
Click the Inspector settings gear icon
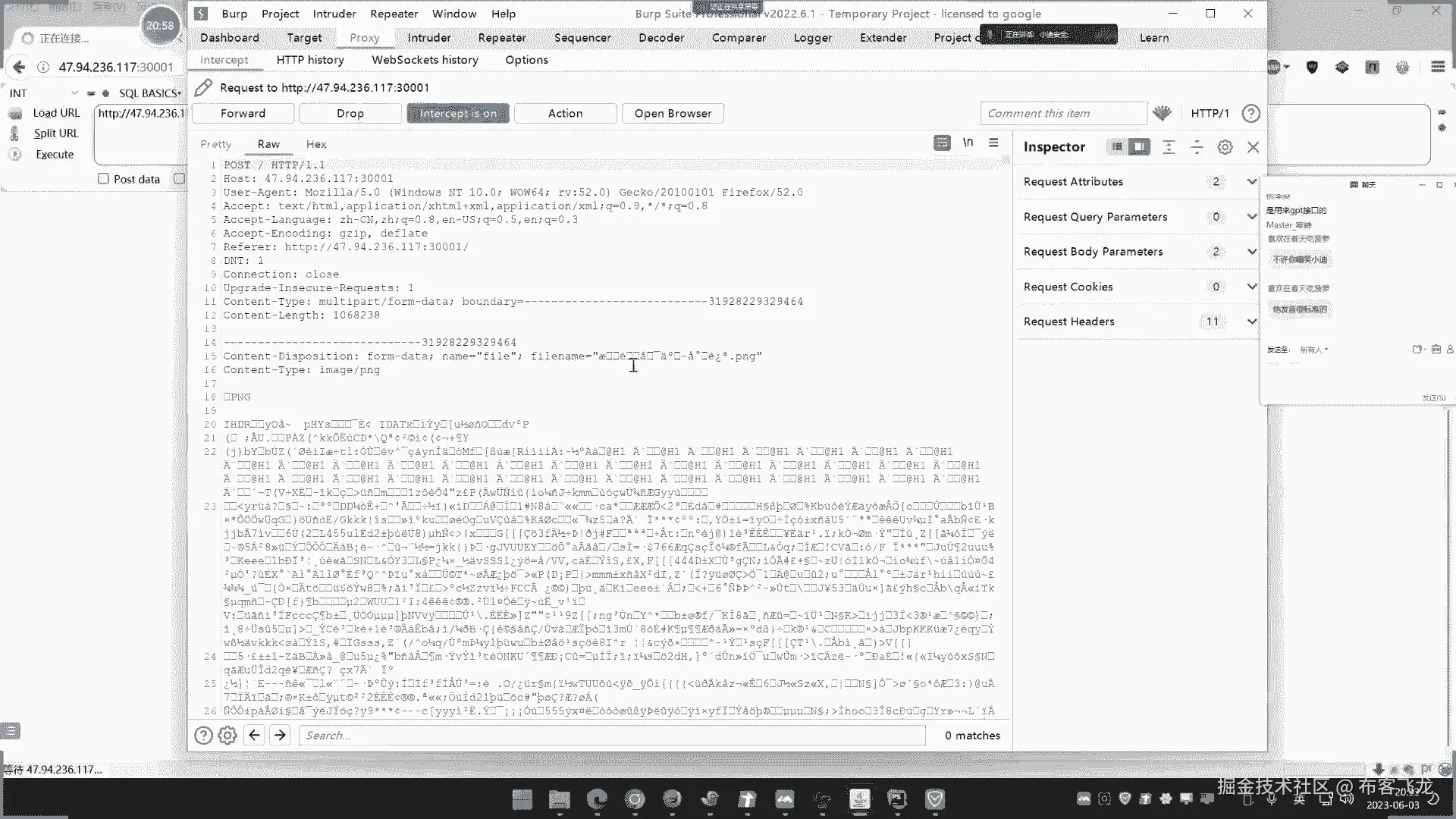coord(1225,147)
